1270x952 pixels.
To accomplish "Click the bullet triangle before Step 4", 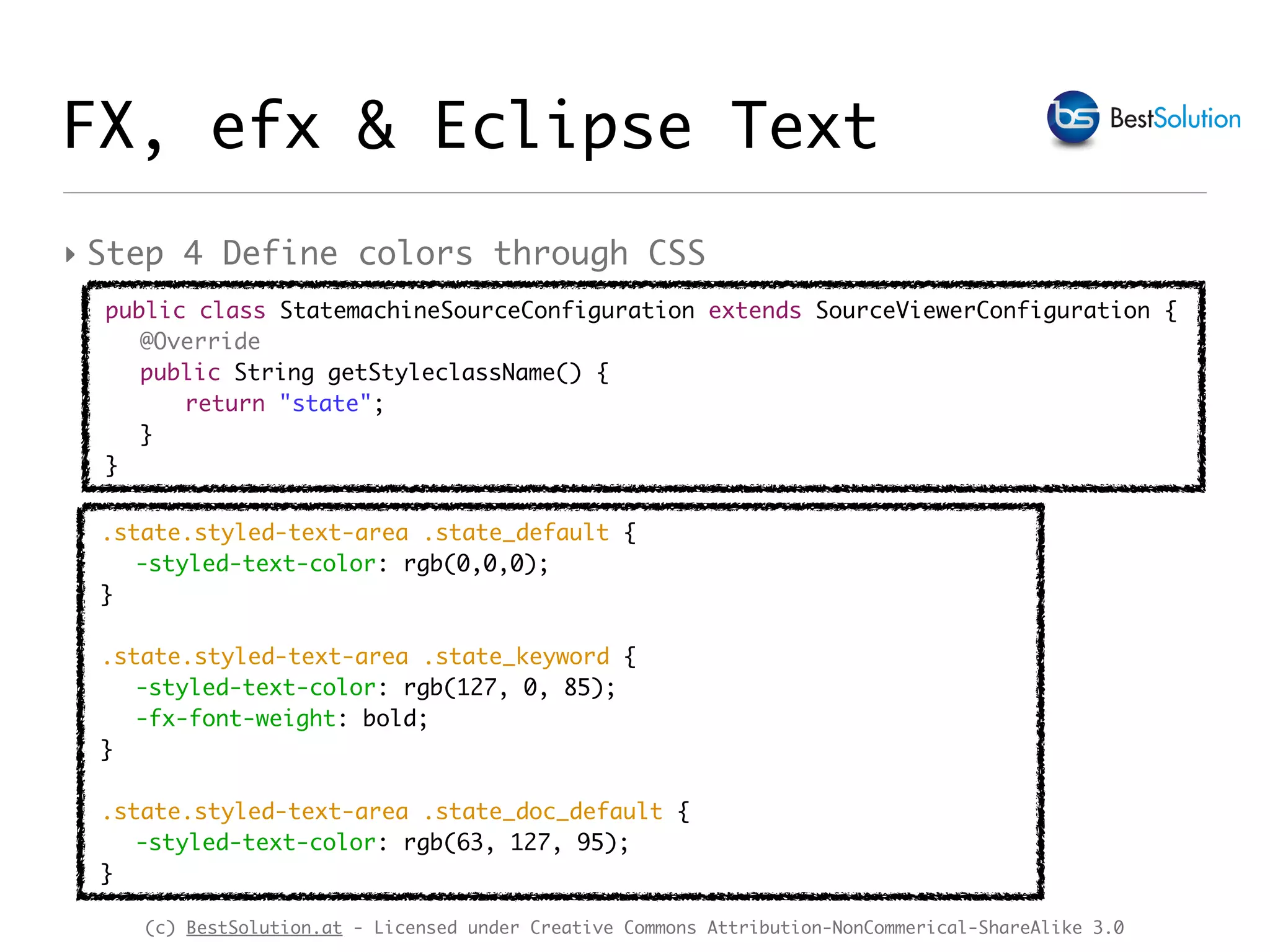I will tap(70, 254).
